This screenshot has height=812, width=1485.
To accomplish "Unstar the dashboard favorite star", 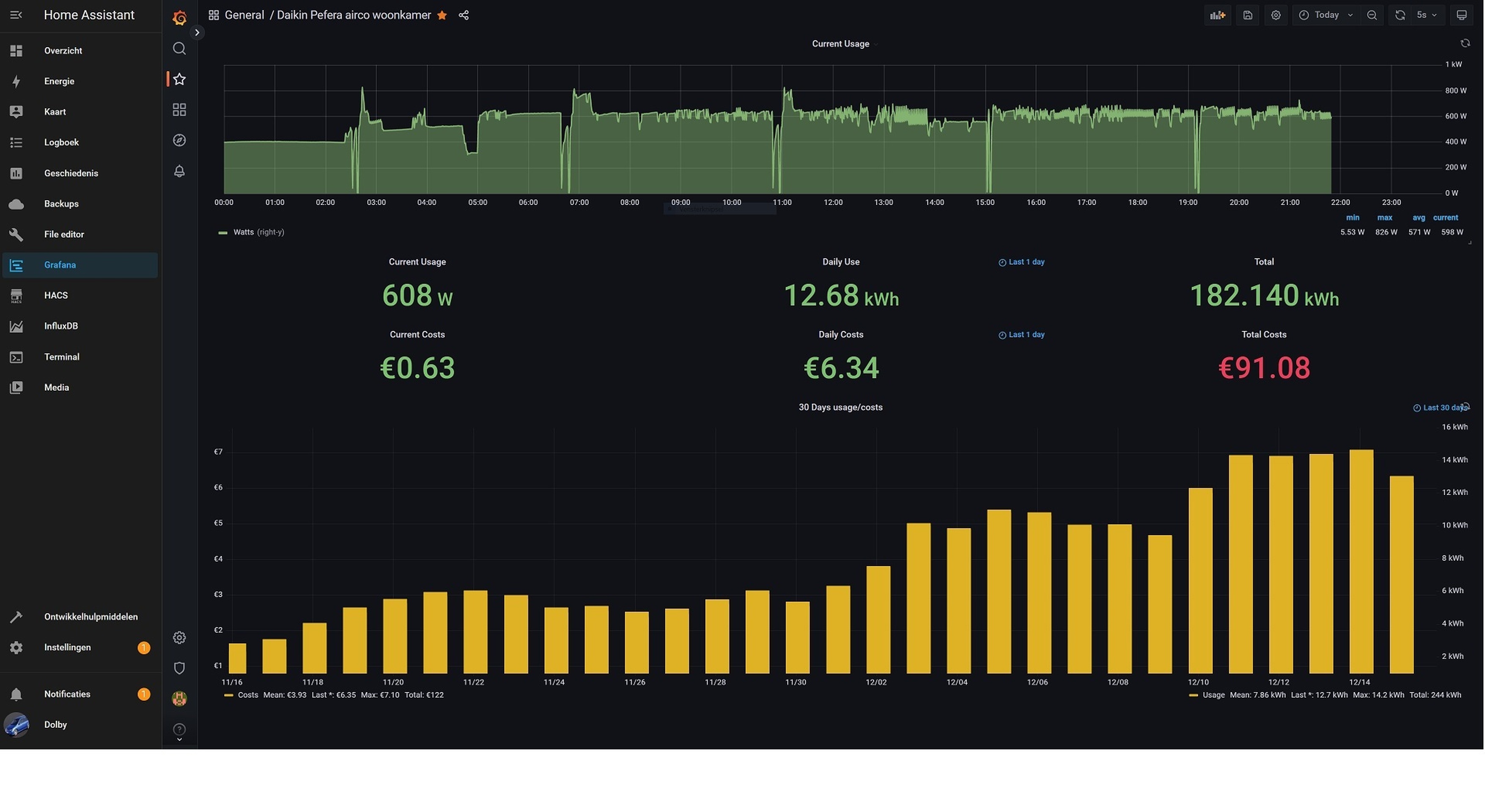I will 442,16.
